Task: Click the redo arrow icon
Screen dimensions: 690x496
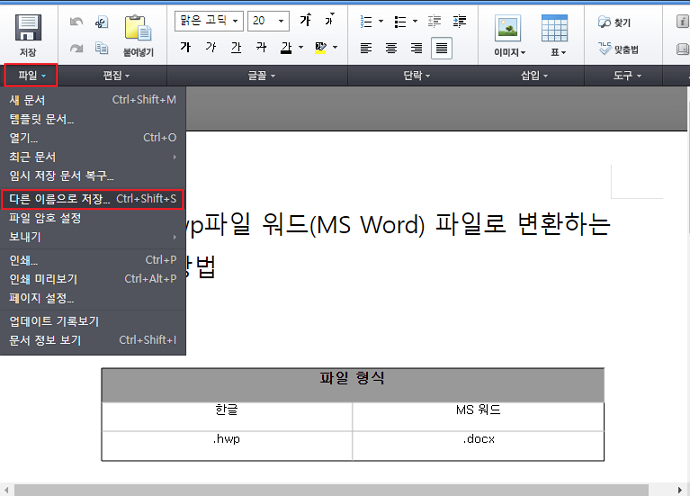Action: tap(77, 48)
